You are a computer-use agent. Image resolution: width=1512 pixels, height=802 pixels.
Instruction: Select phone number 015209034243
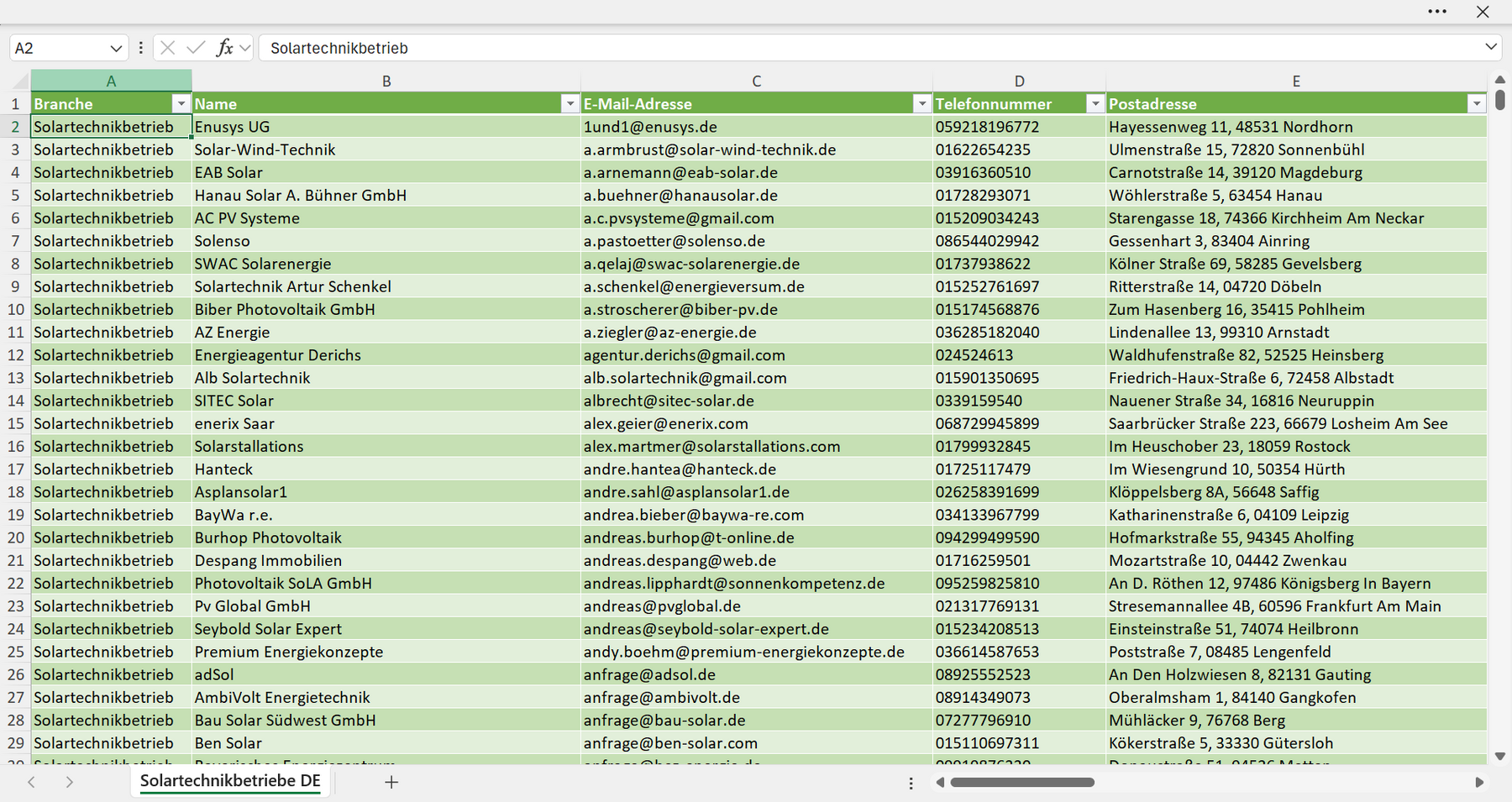(x=1019, y=218)
